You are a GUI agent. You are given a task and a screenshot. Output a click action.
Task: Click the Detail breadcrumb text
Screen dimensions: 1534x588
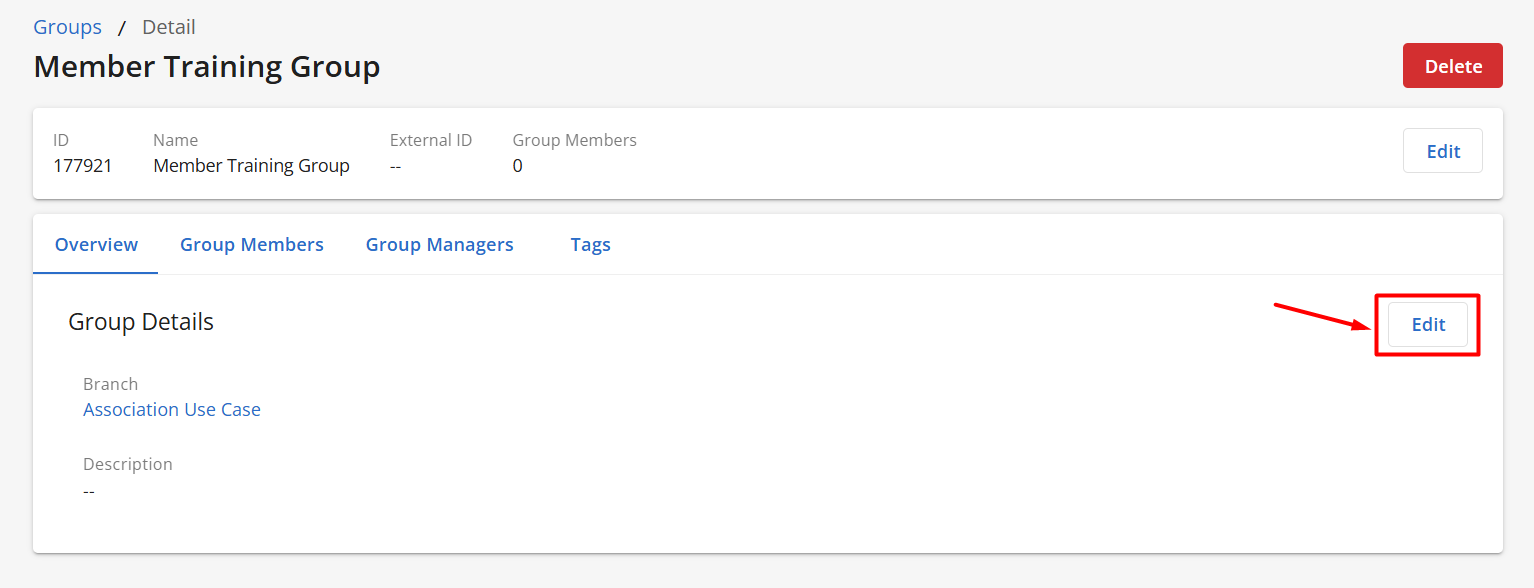169,27
